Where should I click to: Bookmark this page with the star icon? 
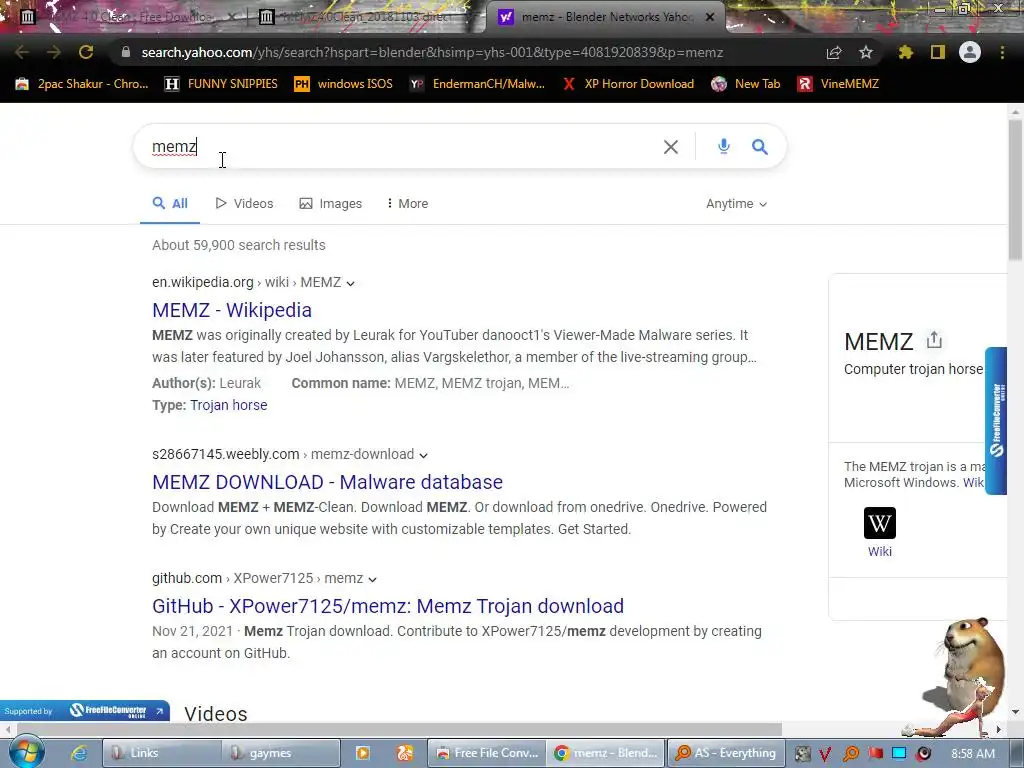coord(865,52)
